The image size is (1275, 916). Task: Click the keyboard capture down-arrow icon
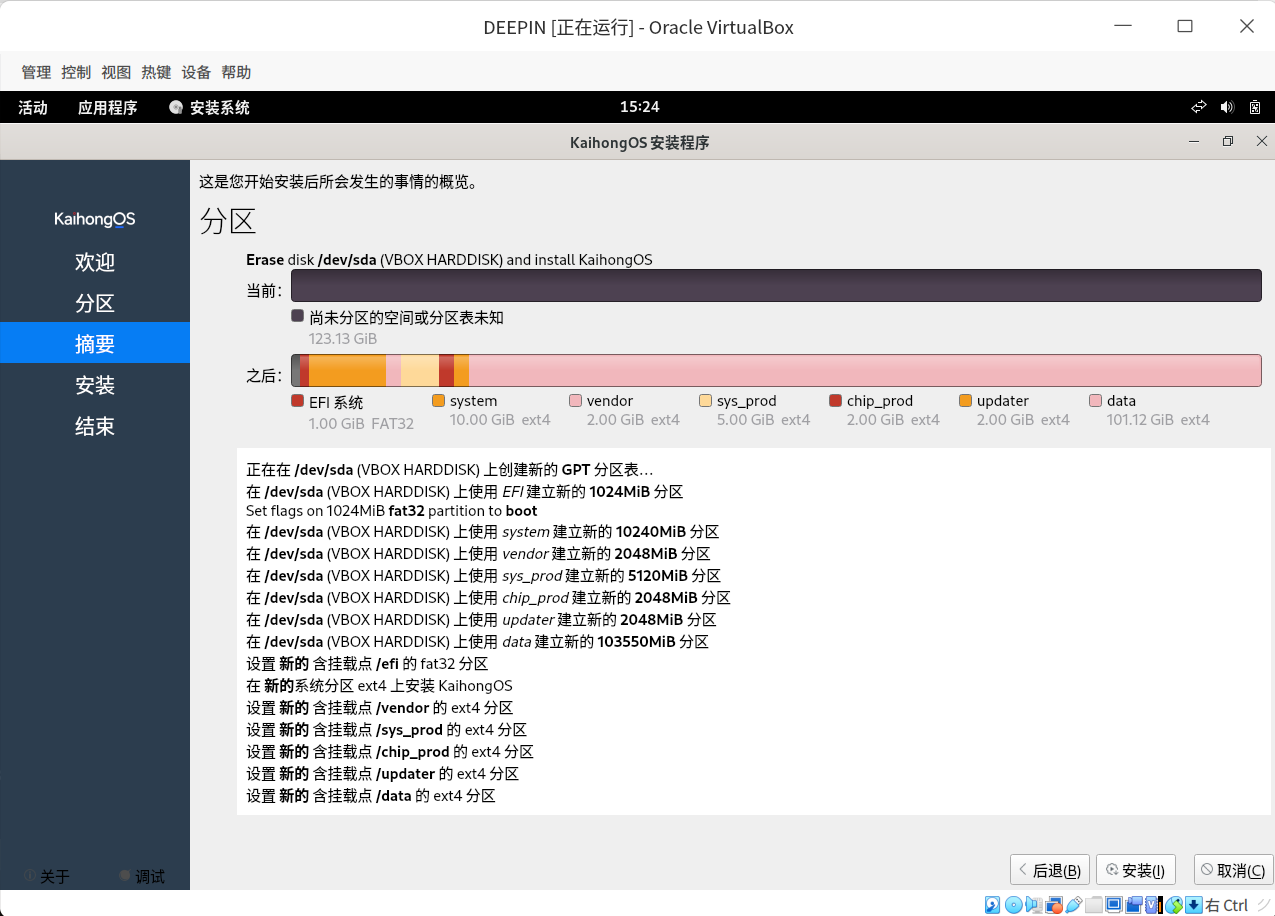coord(1193,905)
